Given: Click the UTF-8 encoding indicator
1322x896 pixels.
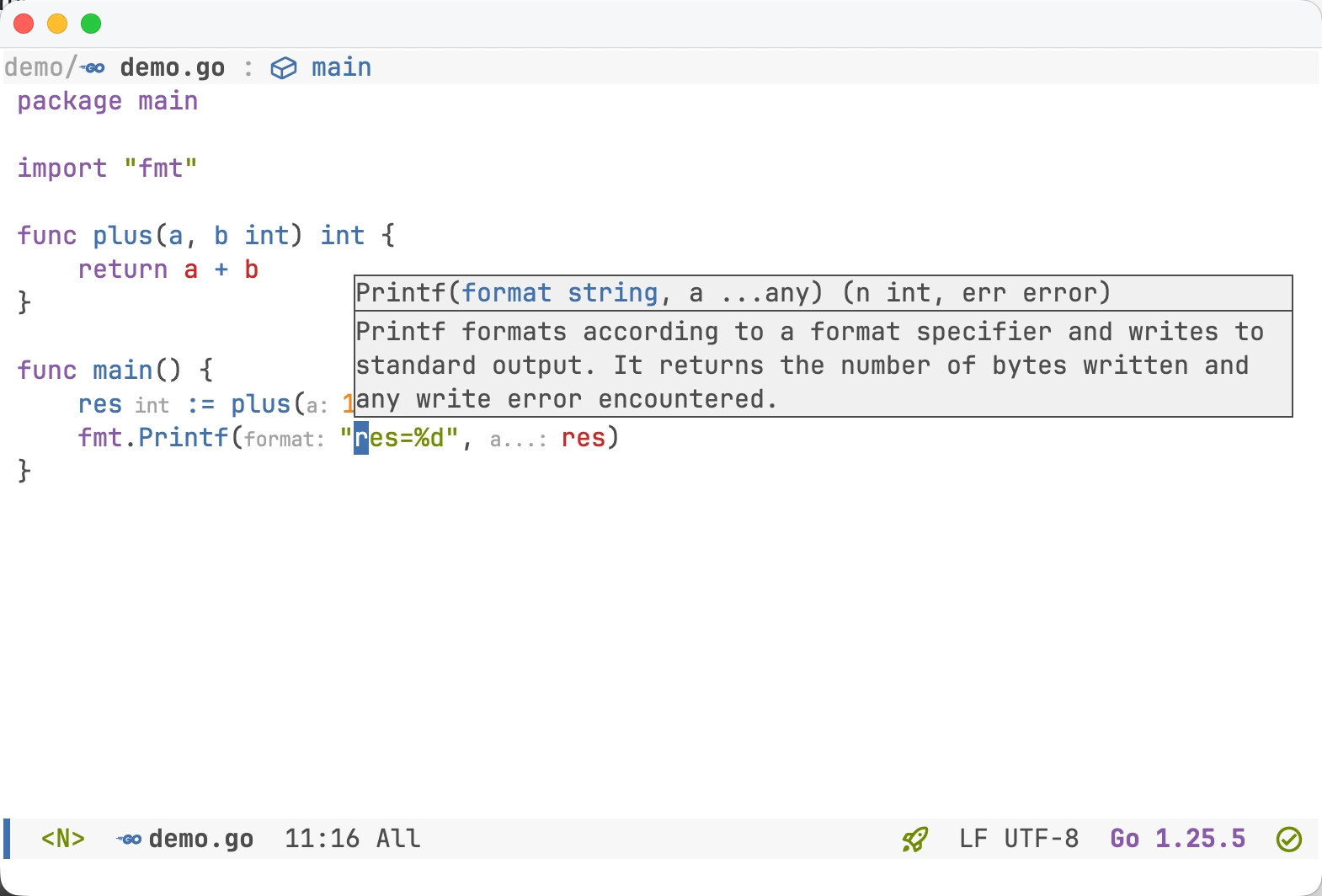Looking at the screenshot, I should pos(1042,839).
